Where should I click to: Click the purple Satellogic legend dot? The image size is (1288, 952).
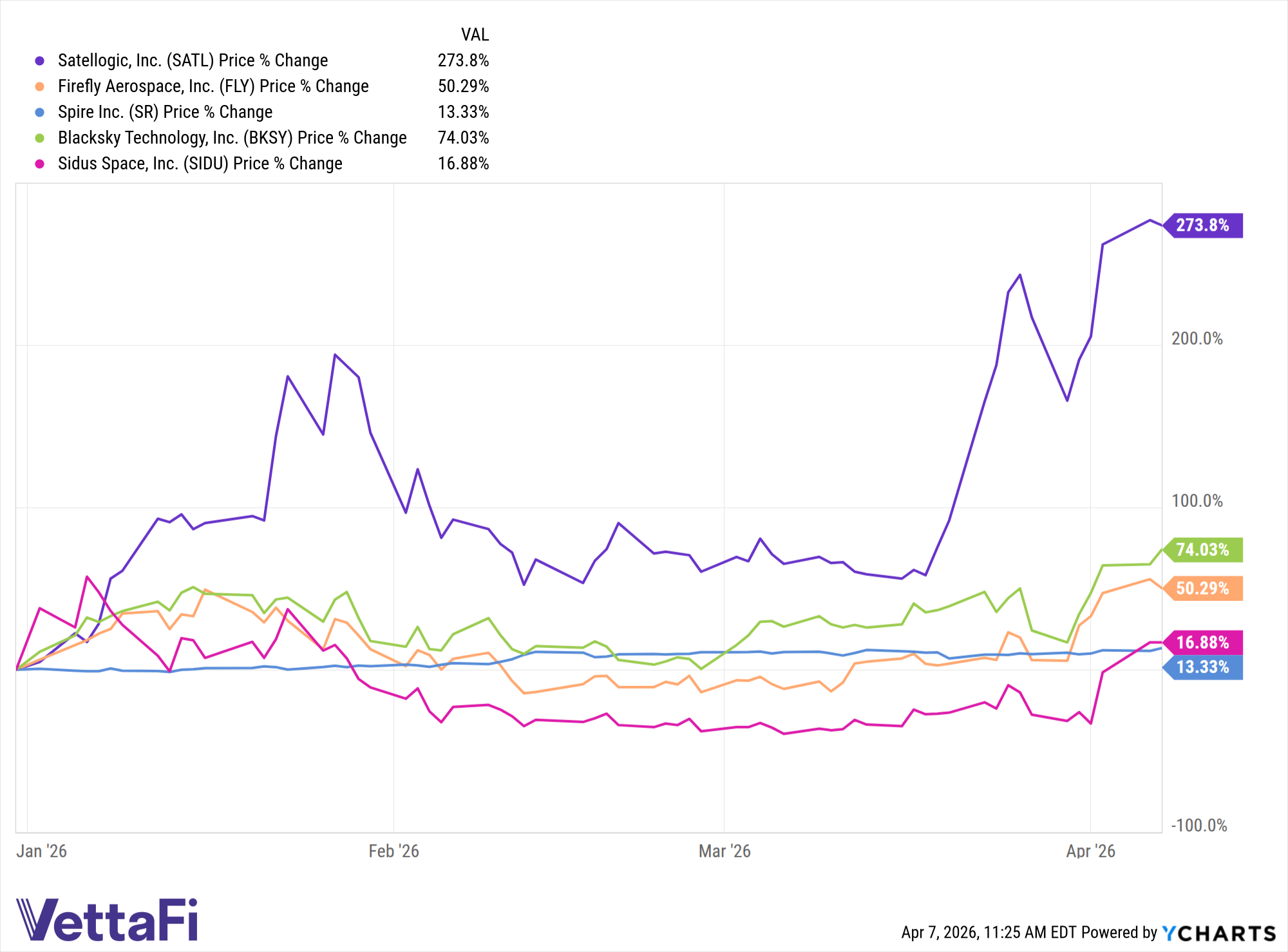(40, 61)
